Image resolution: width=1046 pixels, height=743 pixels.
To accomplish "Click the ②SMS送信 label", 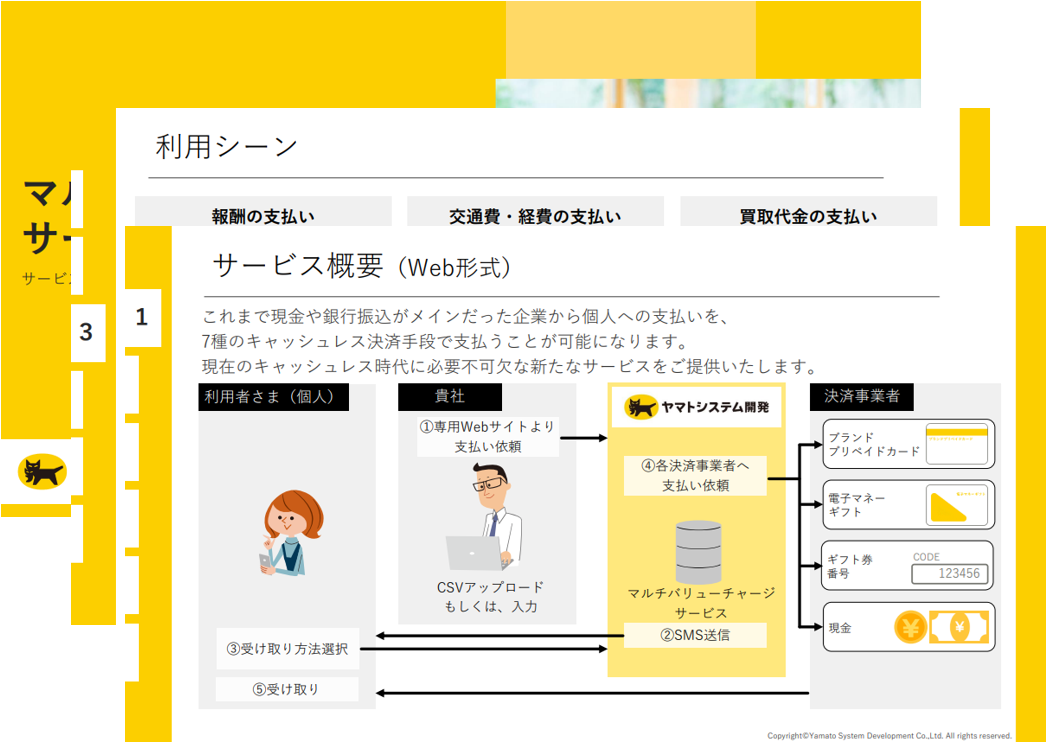I will pyautogui.click(x=696, y=635).
